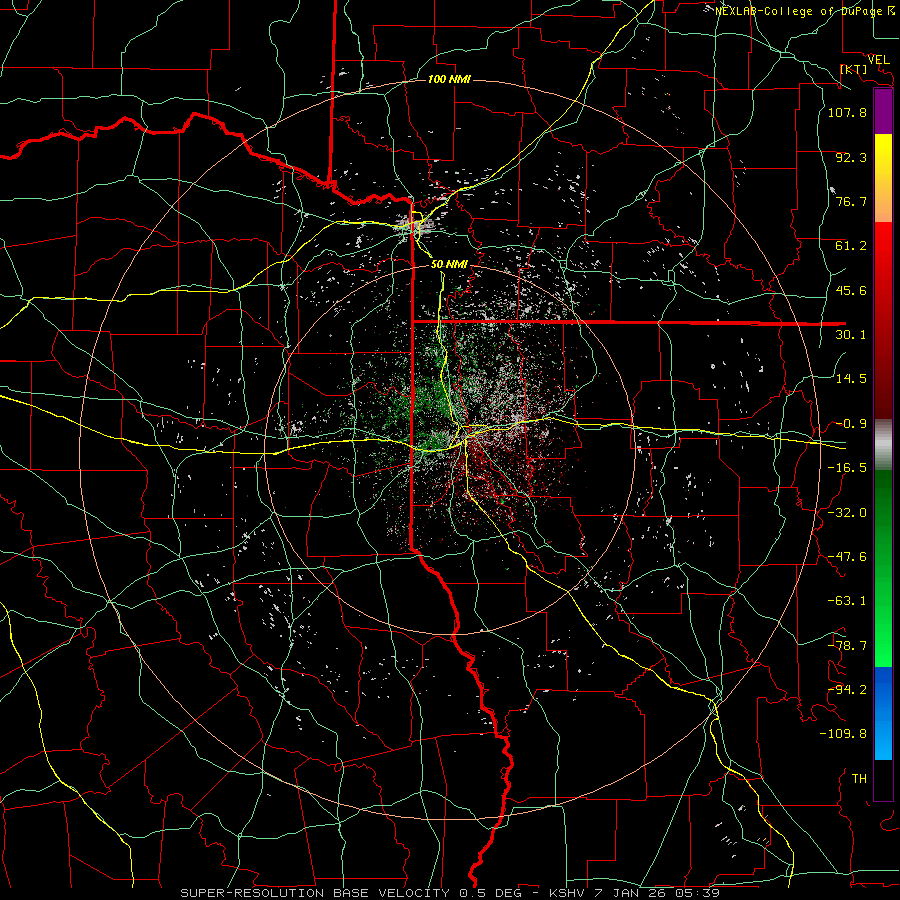Click the 92.3 scale value
900x900 pixels.
pyautogui.click(x=851, y=157)
